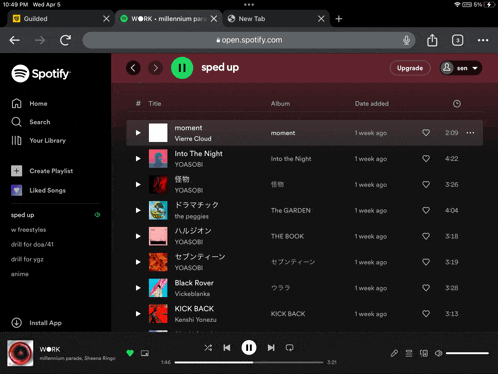Click the duration clock column icon
Screen dimensions: 498x374
tap(457, 104)
